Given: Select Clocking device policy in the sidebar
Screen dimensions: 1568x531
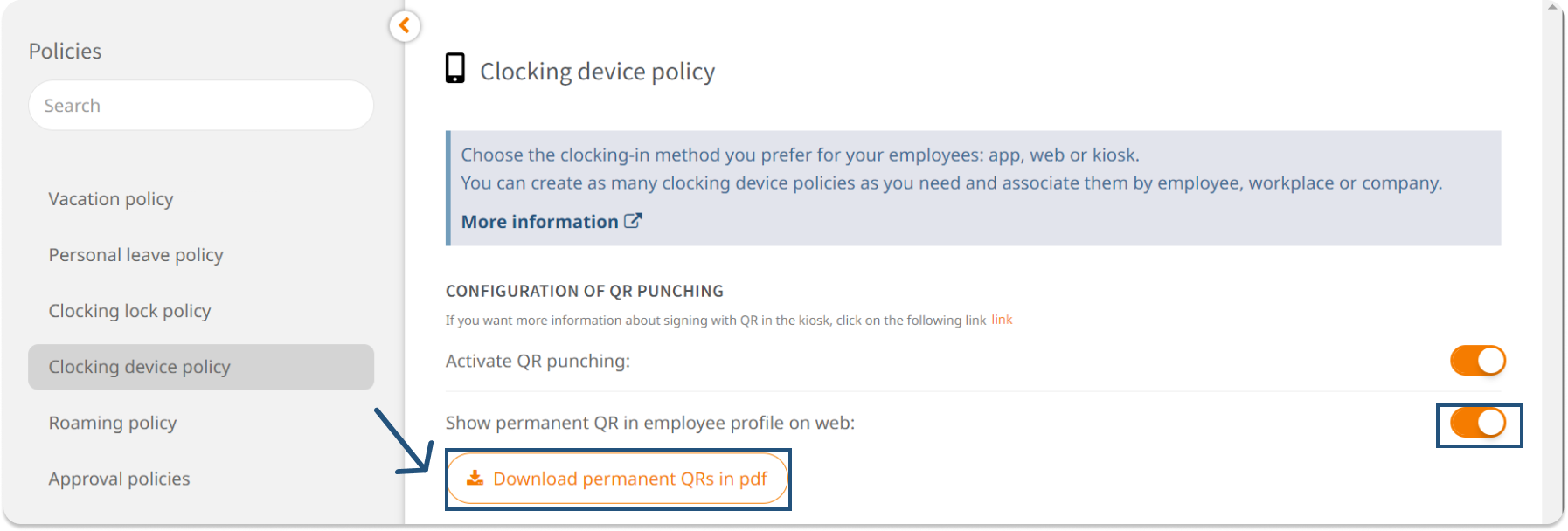Looking at the screenshot, I should point(140,367).
